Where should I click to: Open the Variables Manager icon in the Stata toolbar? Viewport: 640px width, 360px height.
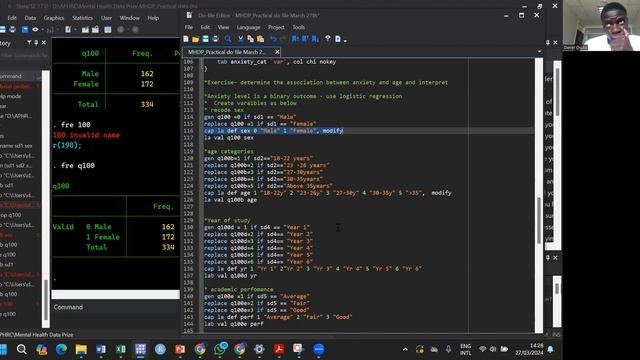point(108,29)
